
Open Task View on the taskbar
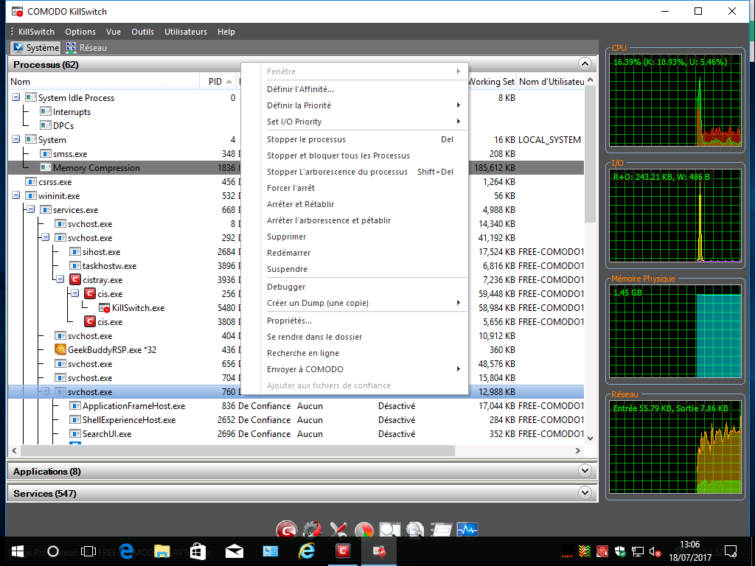[x=89, y=552]
